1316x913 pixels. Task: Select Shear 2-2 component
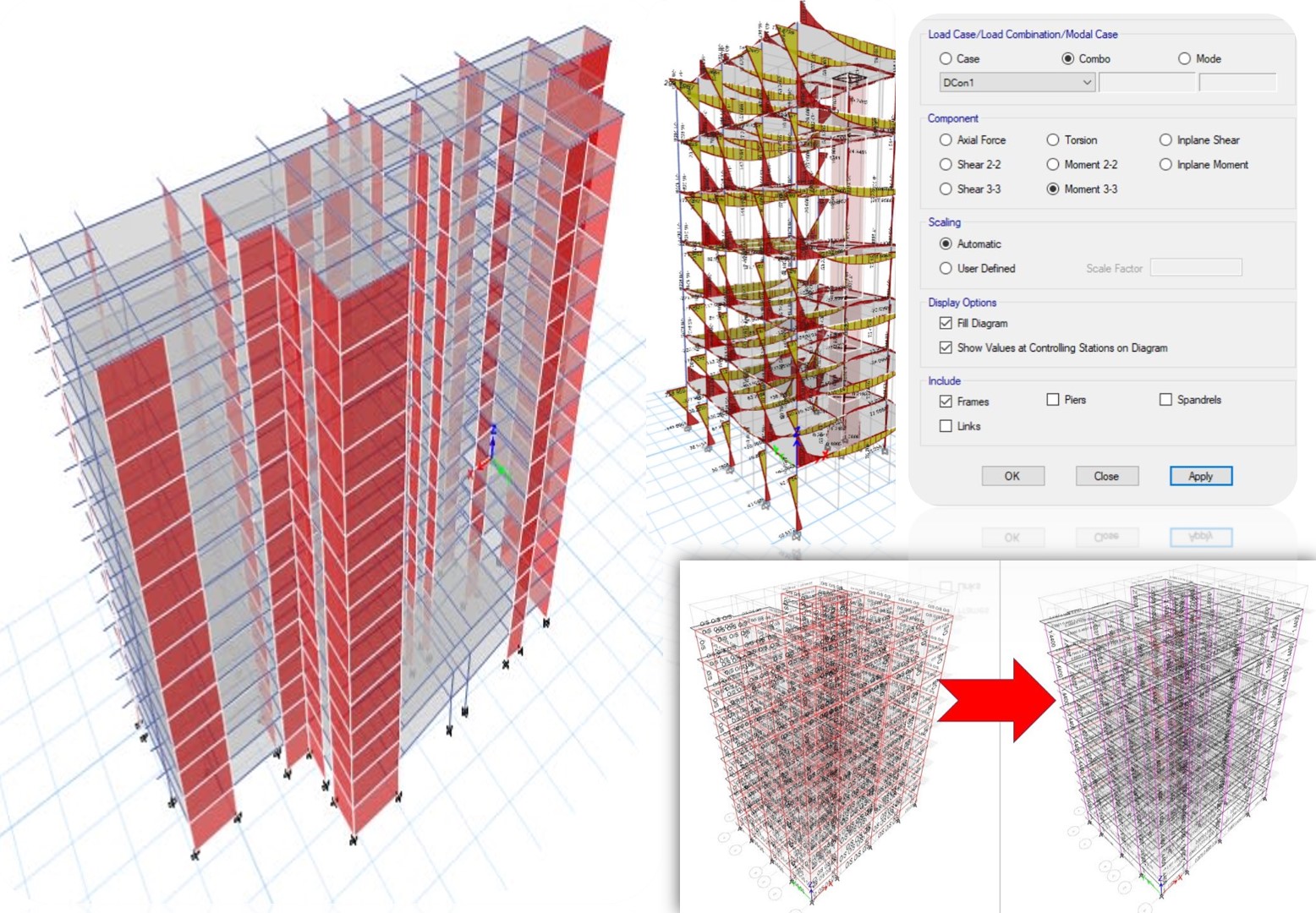(x=945, y=164)
